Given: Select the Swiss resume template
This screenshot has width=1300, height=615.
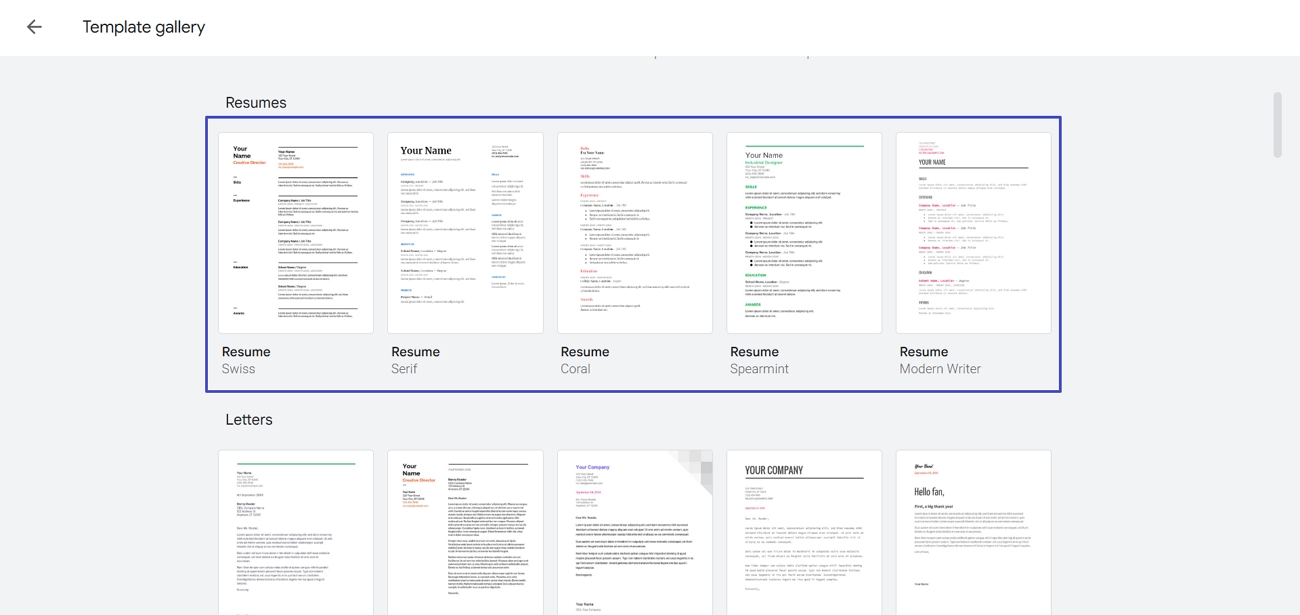Looking at the screenshot, I should (x=296, y=232).
